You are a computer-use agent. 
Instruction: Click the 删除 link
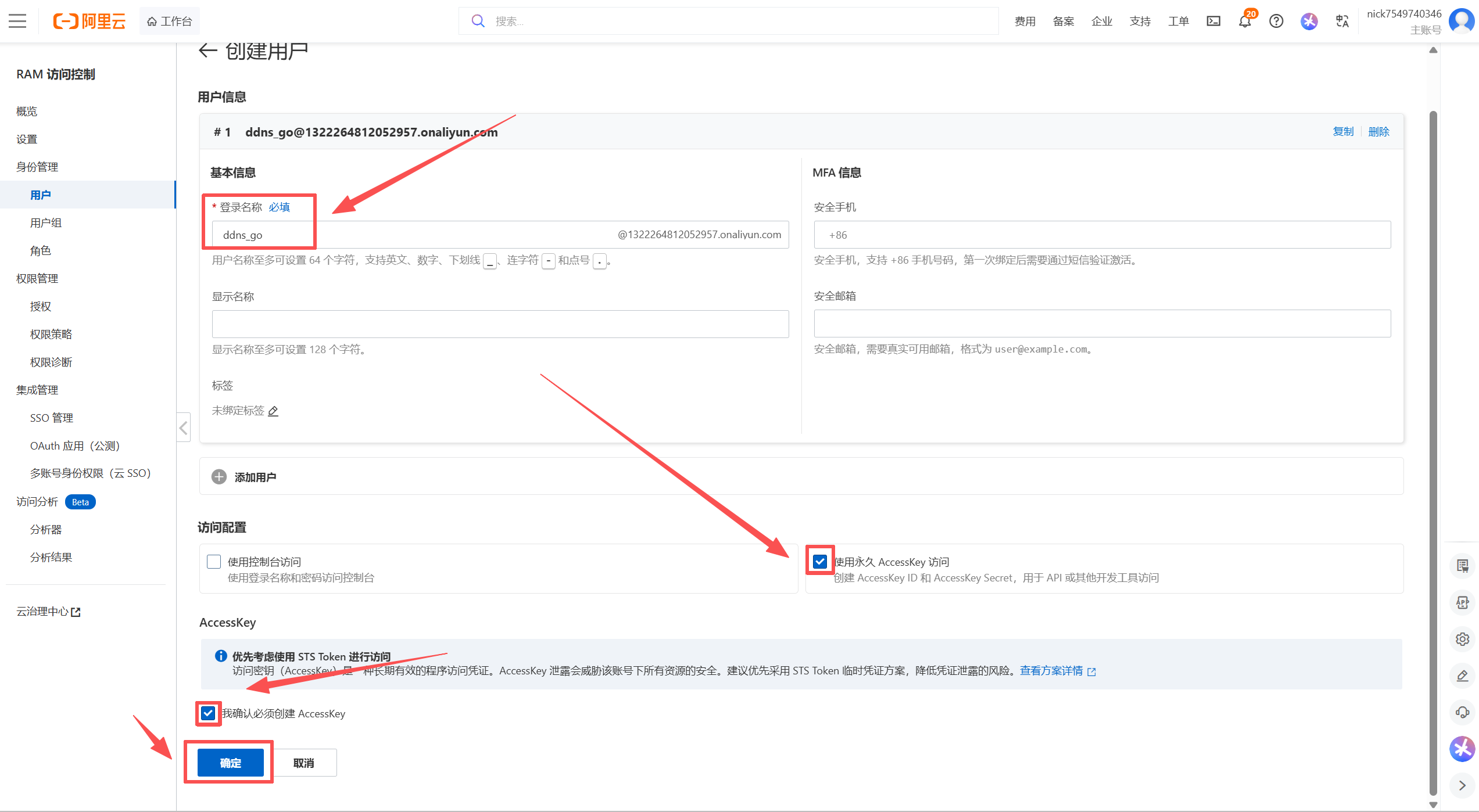(1378, 132)
